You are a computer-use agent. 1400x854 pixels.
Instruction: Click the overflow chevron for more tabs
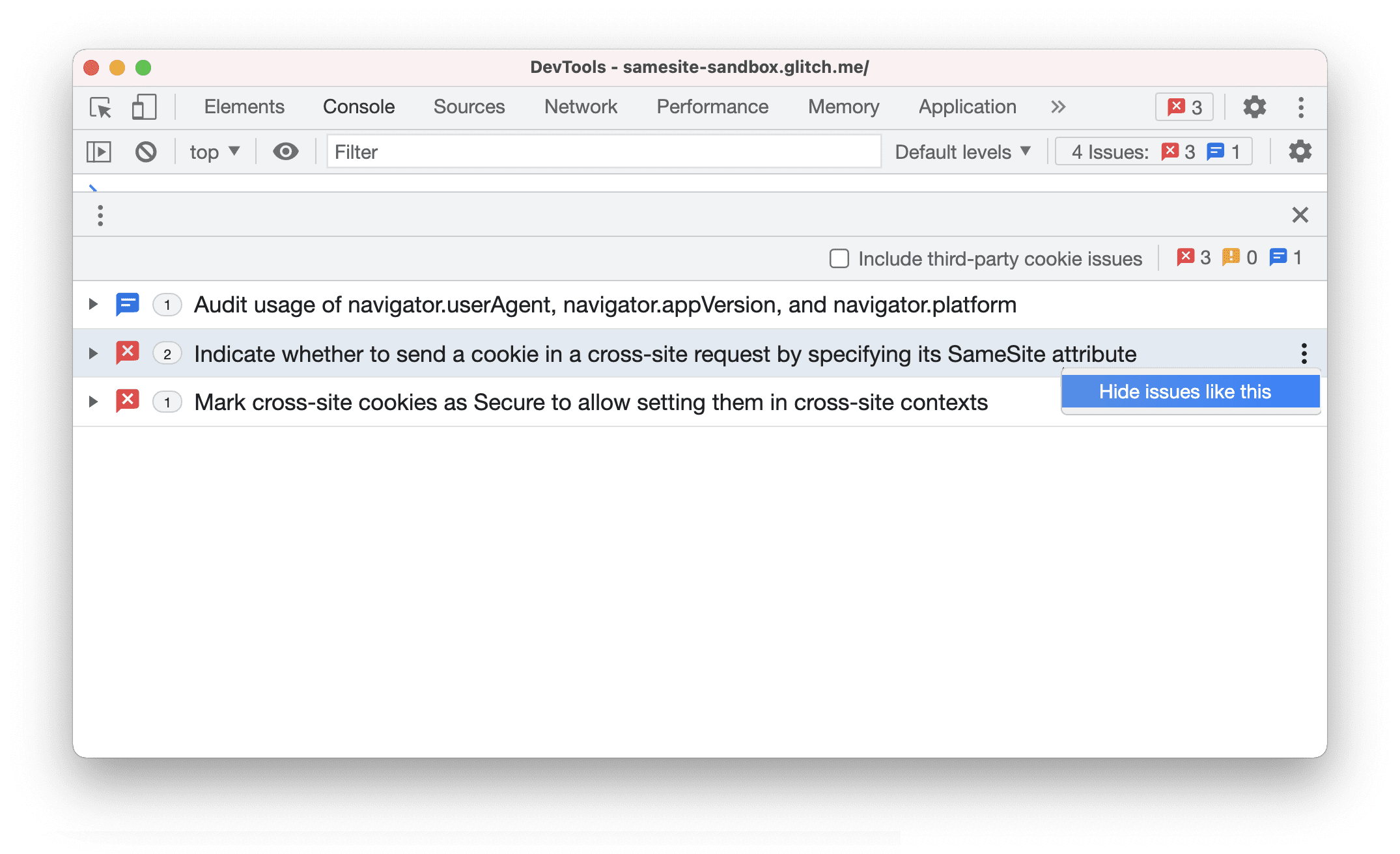pos(1058,107)
